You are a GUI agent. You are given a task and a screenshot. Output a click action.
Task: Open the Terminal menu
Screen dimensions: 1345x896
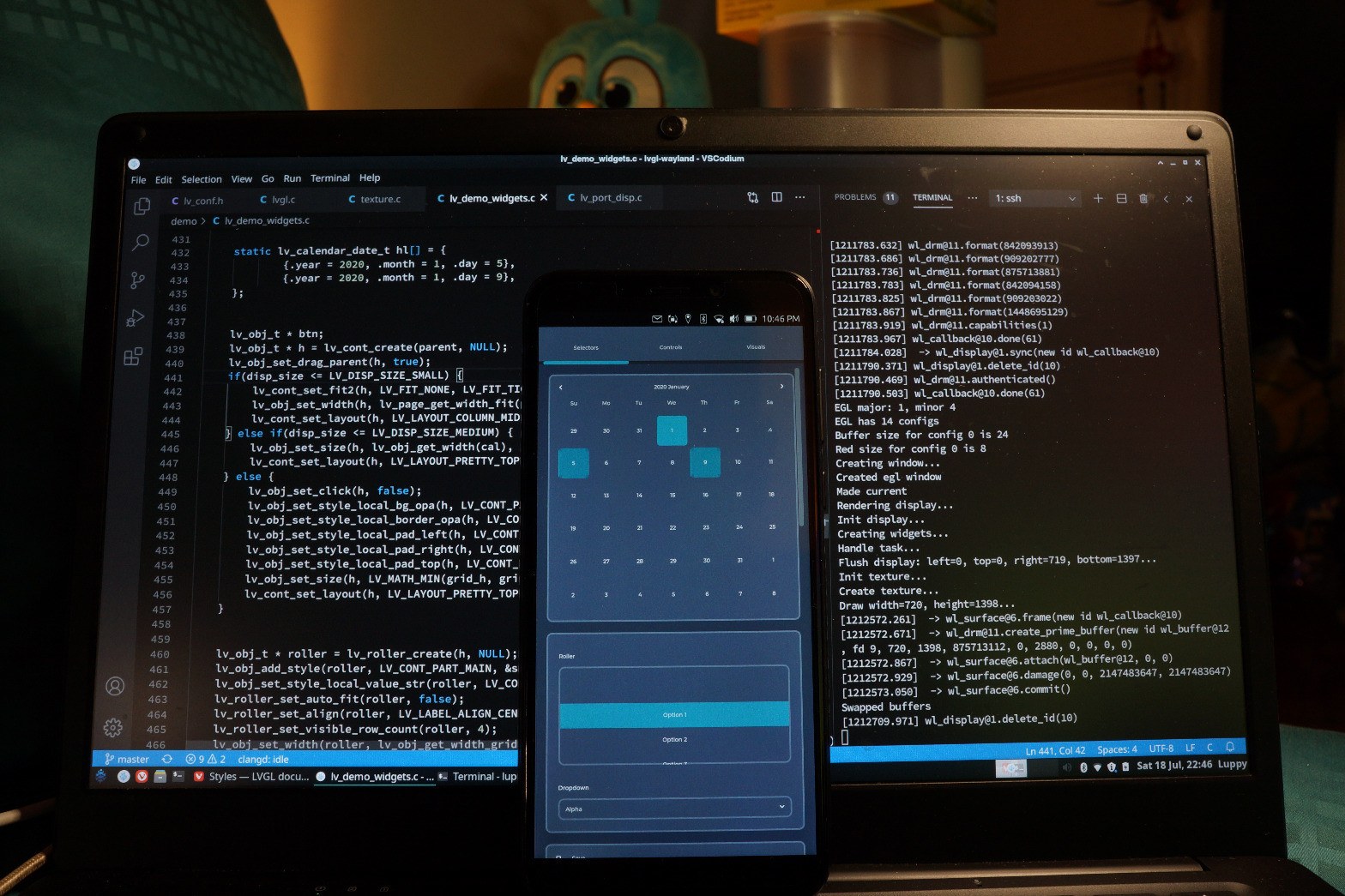click(x=329, y=178)
